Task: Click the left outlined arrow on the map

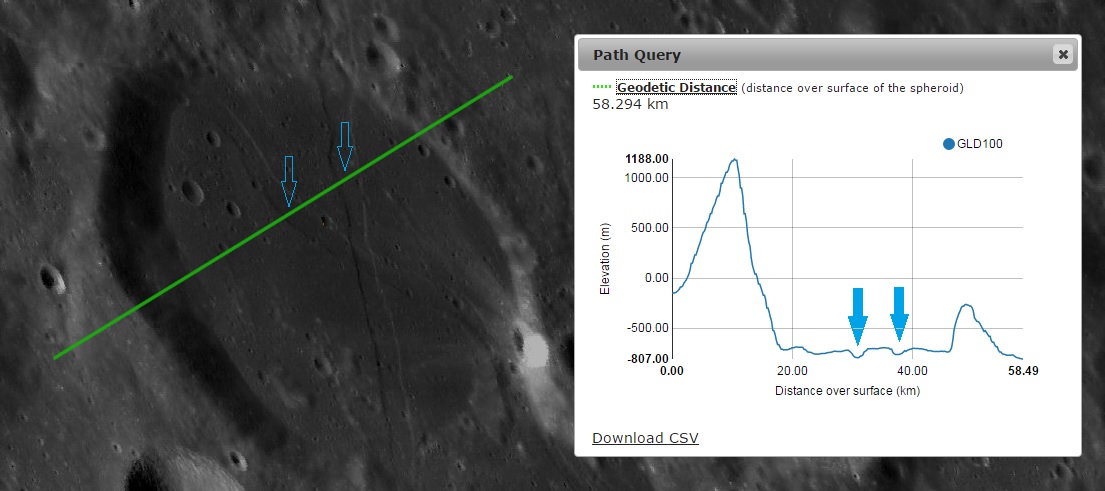Action: click(x=289, y=180)
